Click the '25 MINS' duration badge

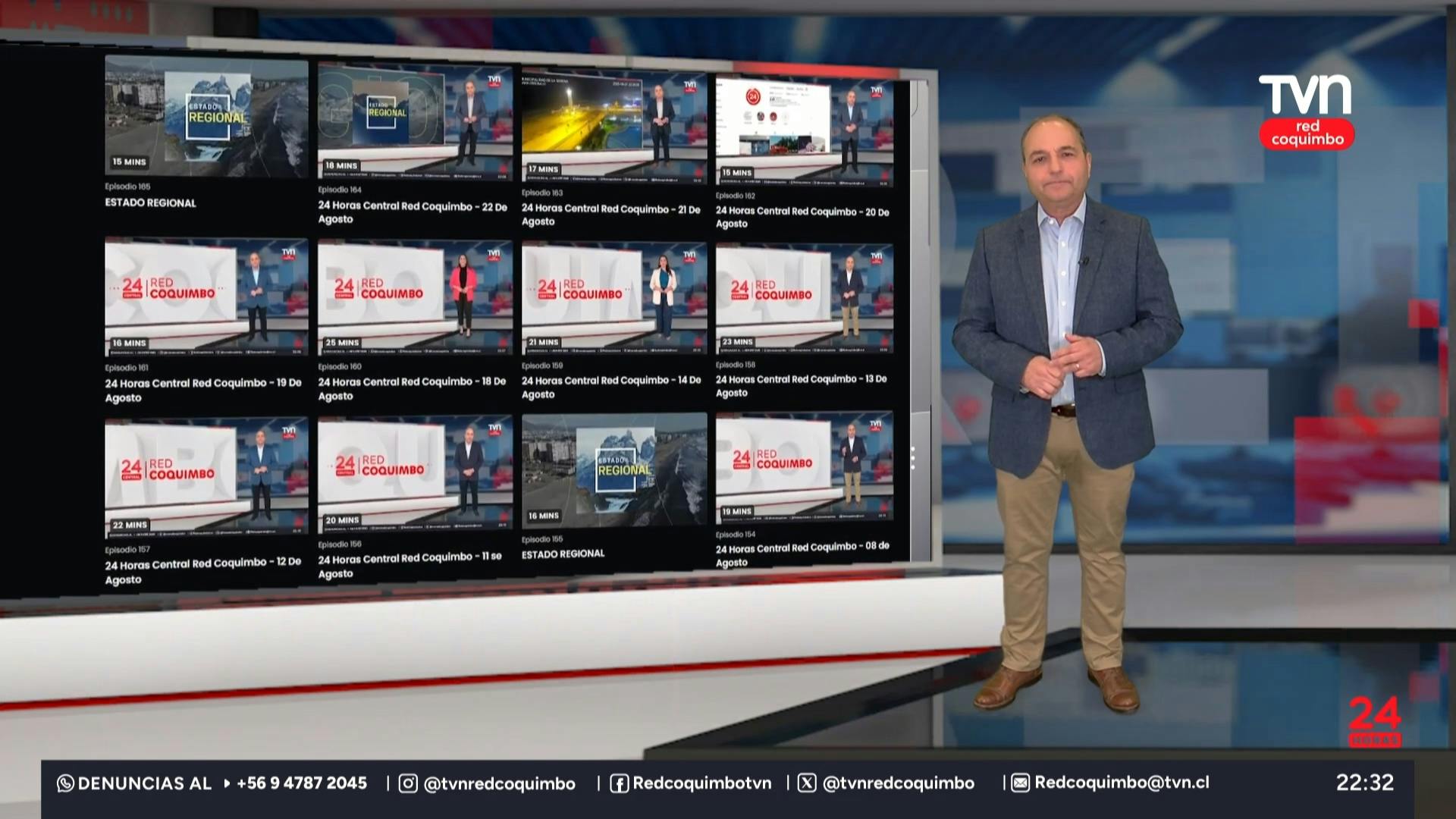click(x=342, y=343)
